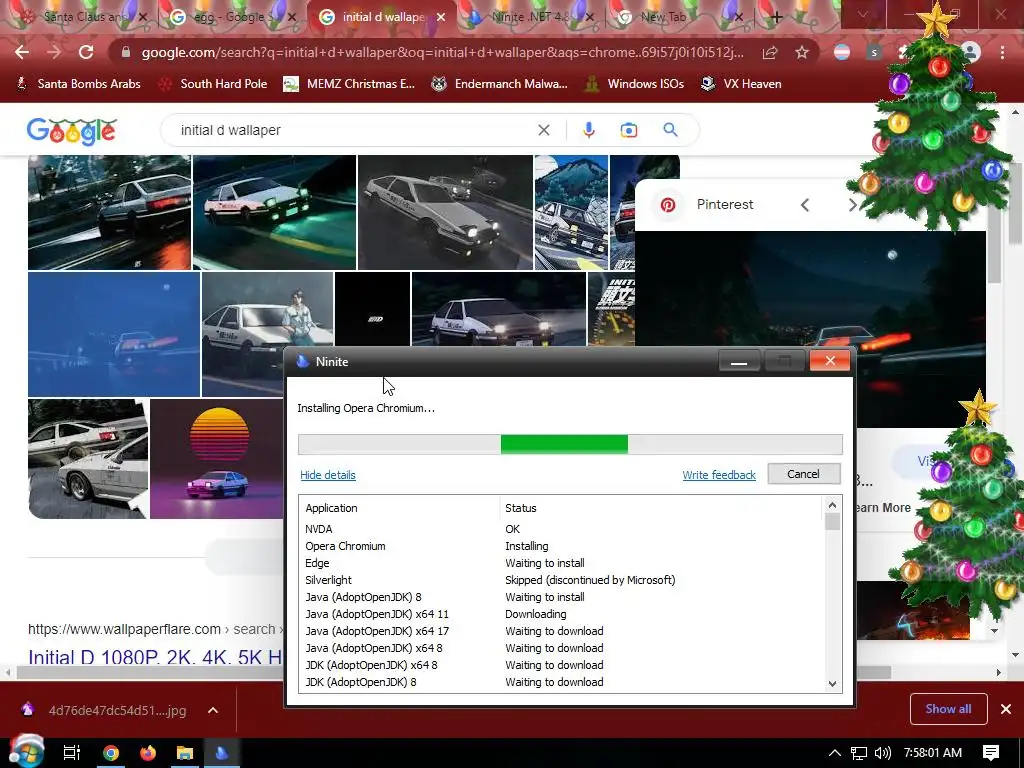
Task: Open network status icon in system tray
Action: pyautogui.click(x=859, y=753)
